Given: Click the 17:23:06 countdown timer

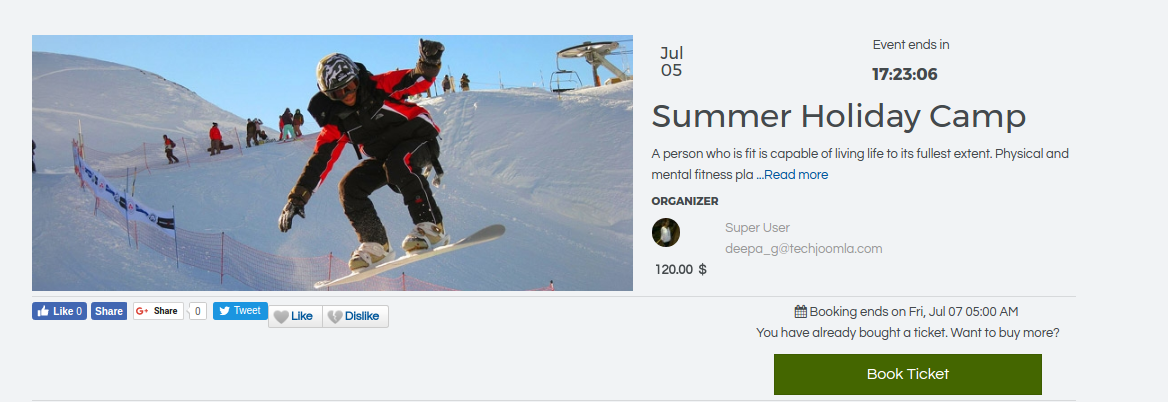Looking at the screenshot, I should pos(904,74).
